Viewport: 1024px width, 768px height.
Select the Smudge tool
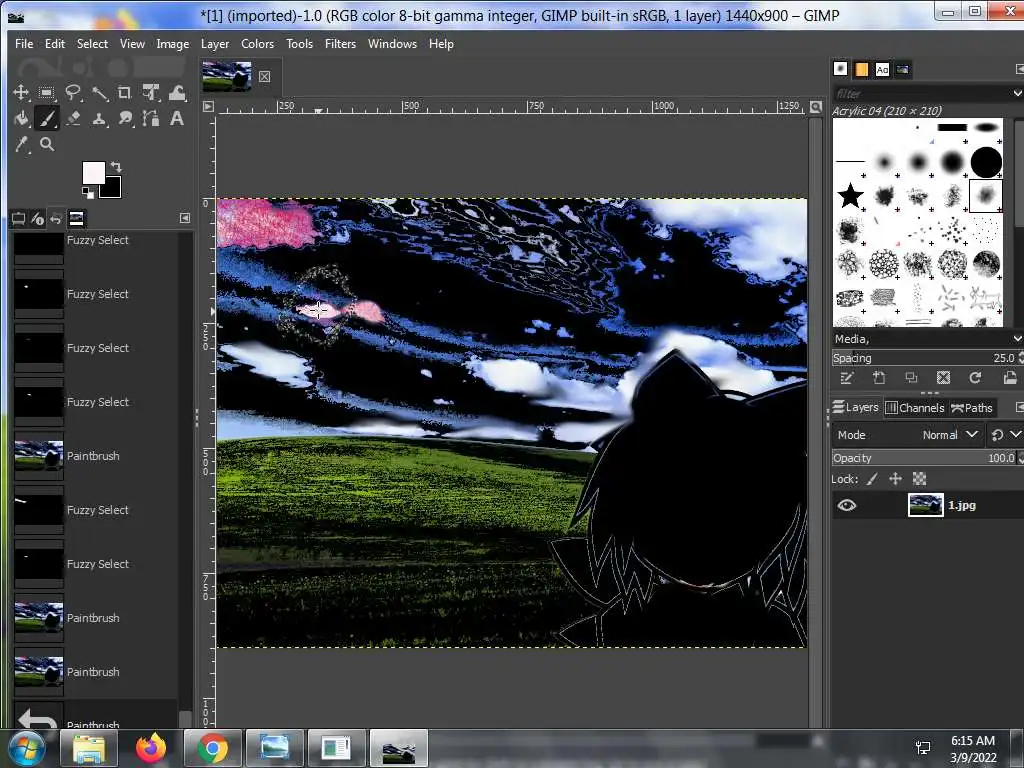(x=125, y=118)
